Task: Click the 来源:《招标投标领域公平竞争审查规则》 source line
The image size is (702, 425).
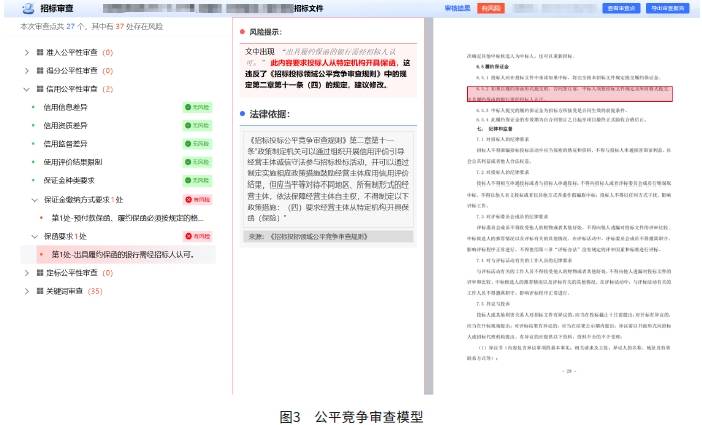Action: click(328, 236)
